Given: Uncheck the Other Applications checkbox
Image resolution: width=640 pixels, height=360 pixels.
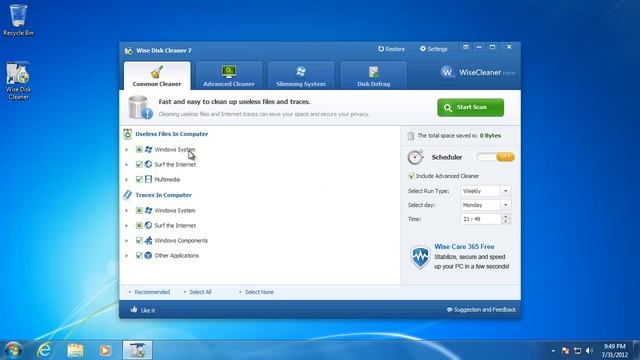Looking at the screenshot, I should pyautogui.click(x=139, y=256).
